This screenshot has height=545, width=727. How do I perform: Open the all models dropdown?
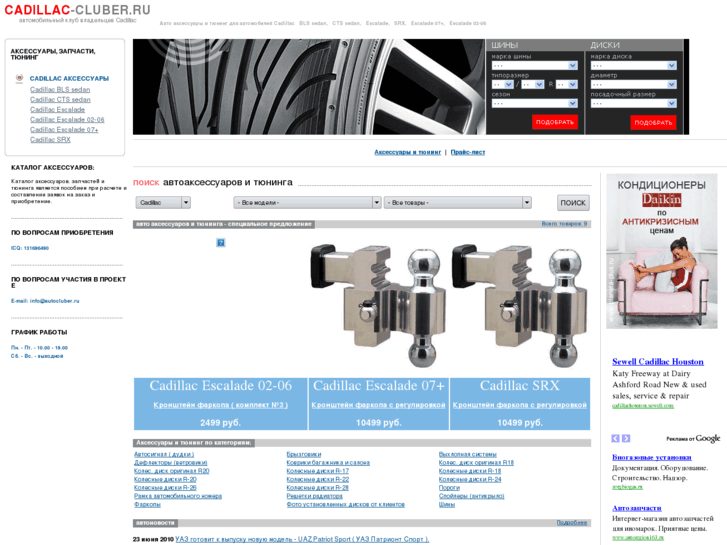point(307,203)
